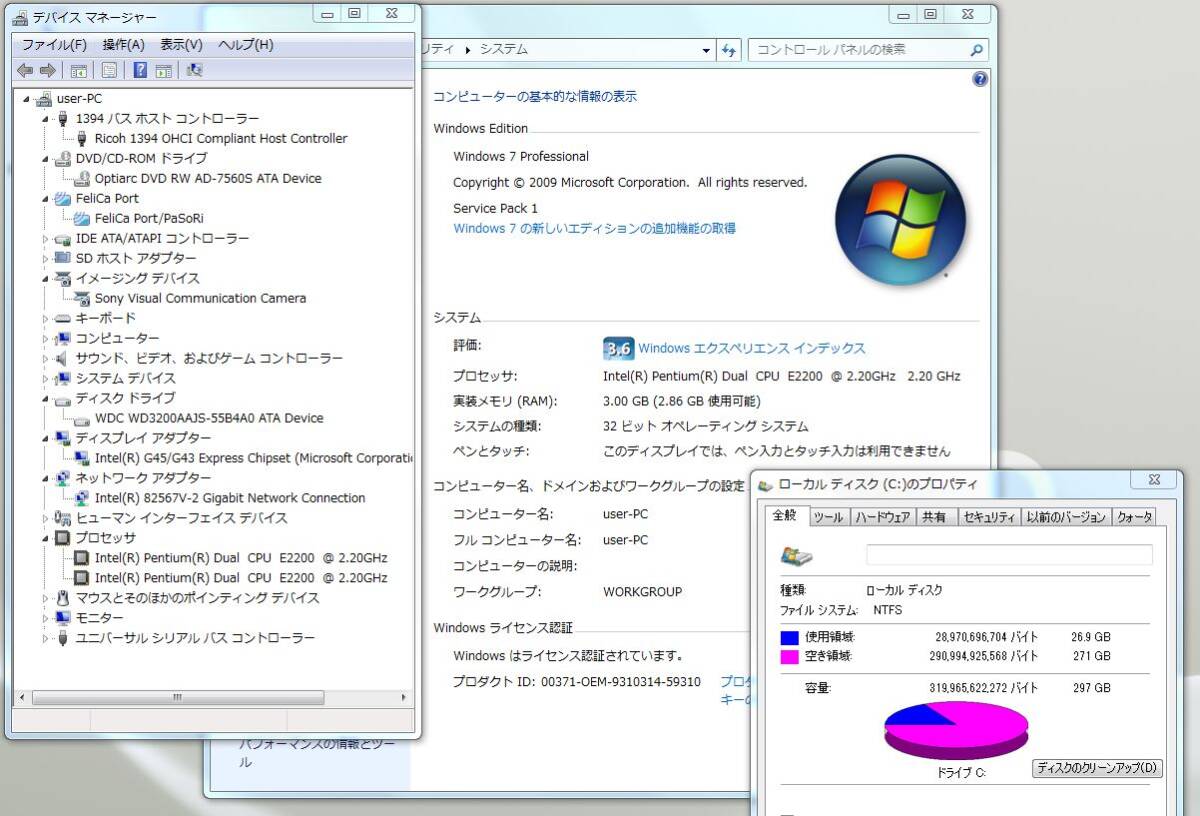1200x816 pixels.
Task: Click the user-PC root computer icon
Action: point(43,98)
